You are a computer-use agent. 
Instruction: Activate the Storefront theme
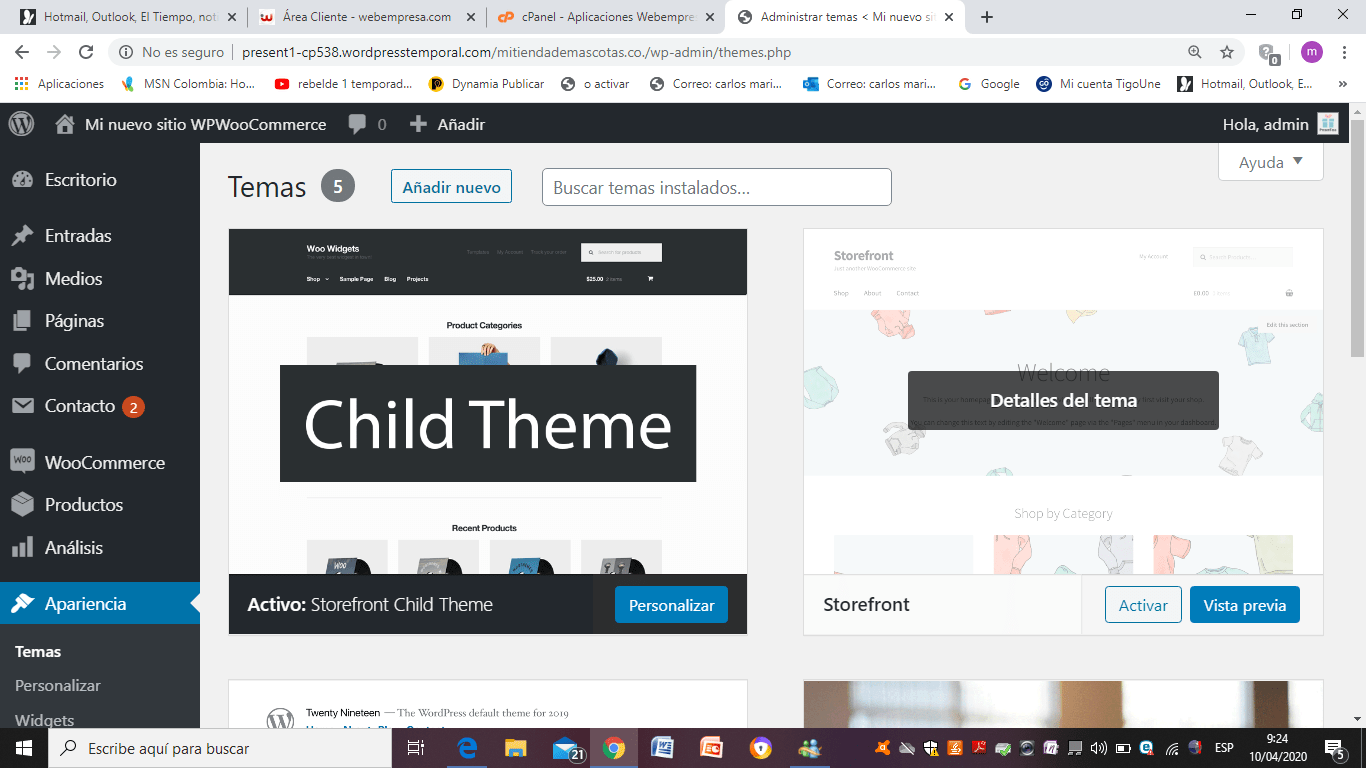(x=1143, y=605)
